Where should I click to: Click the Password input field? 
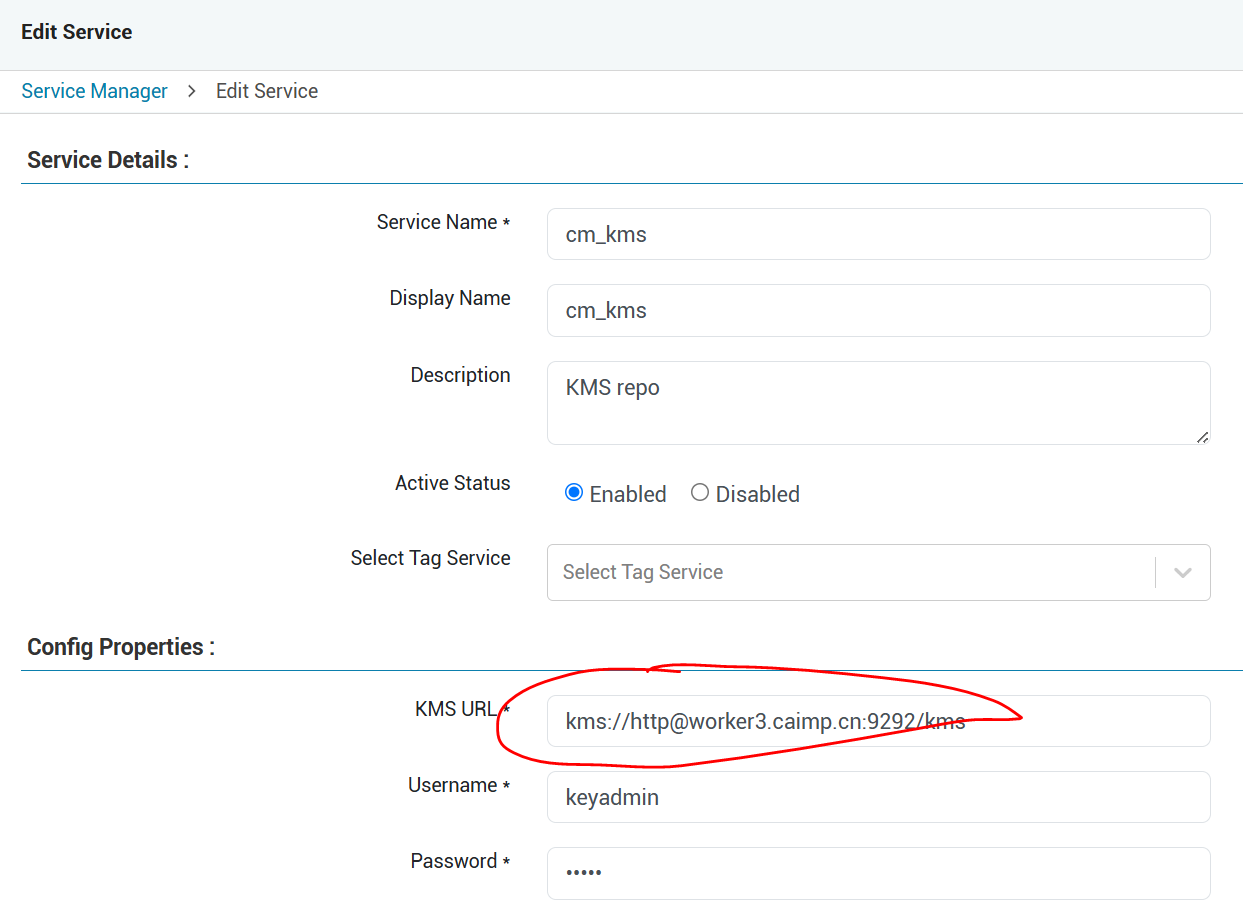[x=878, y=873]
